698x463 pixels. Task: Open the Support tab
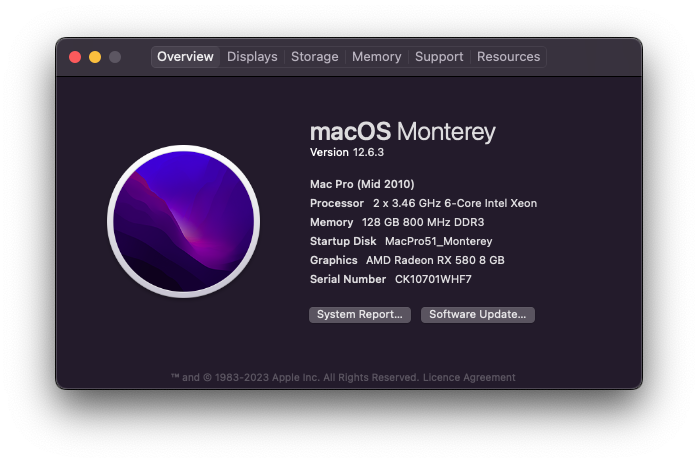[439, 57]
